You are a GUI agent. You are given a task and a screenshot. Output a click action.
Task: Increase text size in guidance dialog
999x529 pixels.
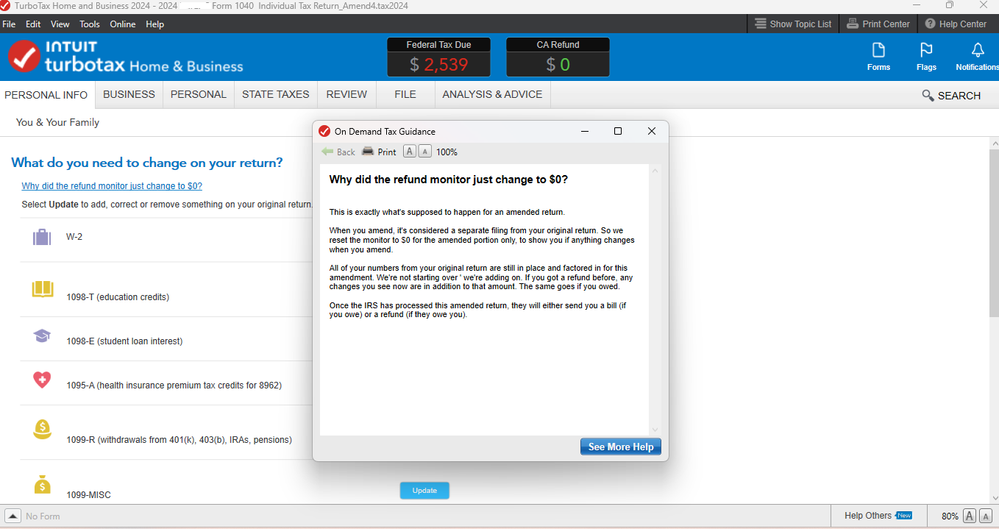coord(410,152)
